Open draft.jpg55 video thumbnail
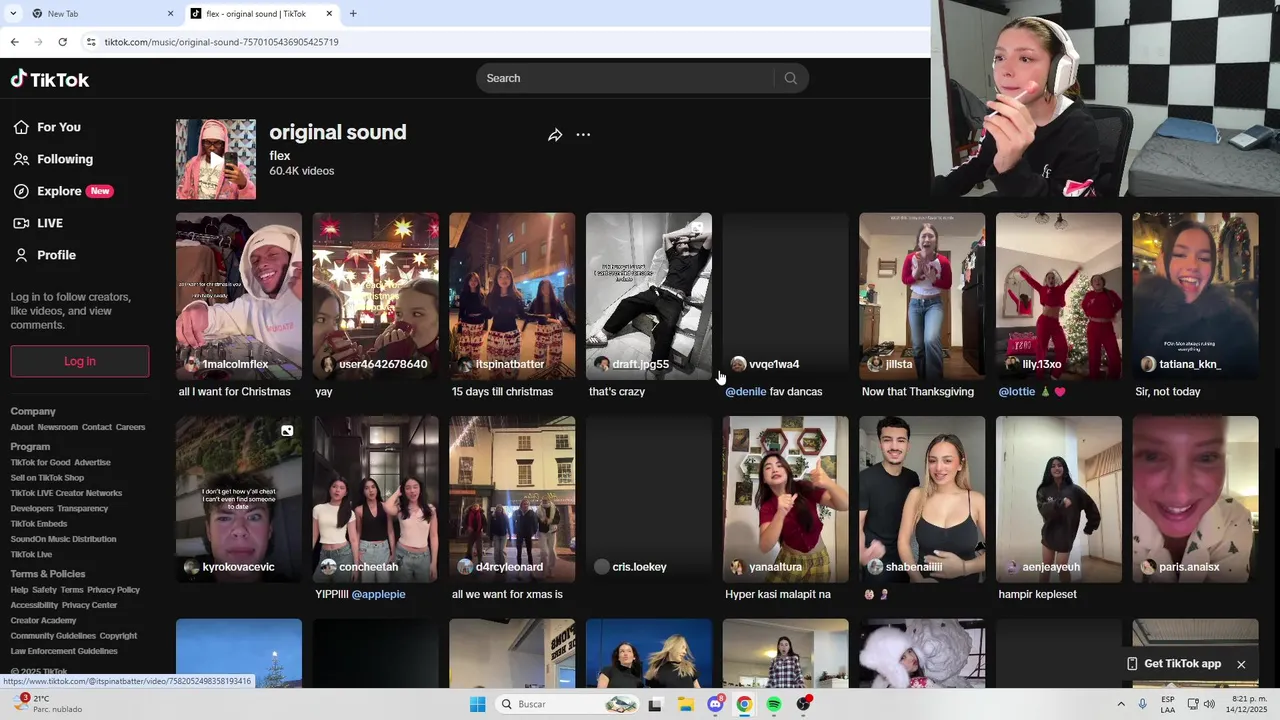 [x=649, y=296]
